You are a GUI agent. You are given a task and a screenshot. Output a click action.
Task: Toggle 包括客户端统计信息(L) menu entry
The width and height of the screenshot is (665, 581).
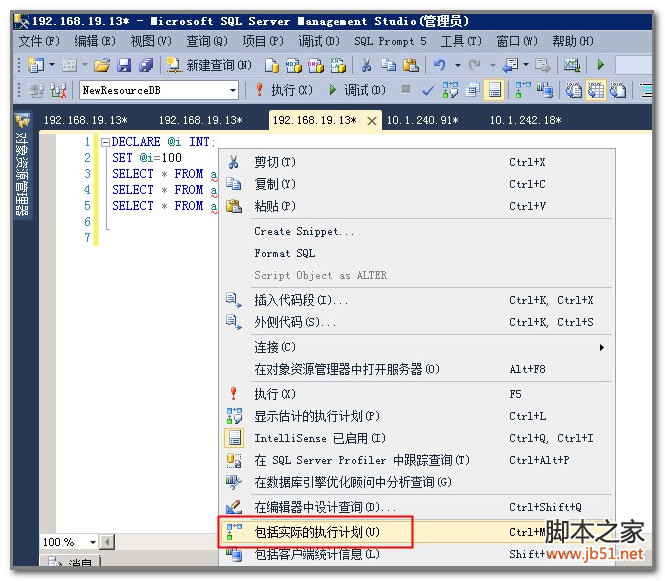(x=417, y=554)
